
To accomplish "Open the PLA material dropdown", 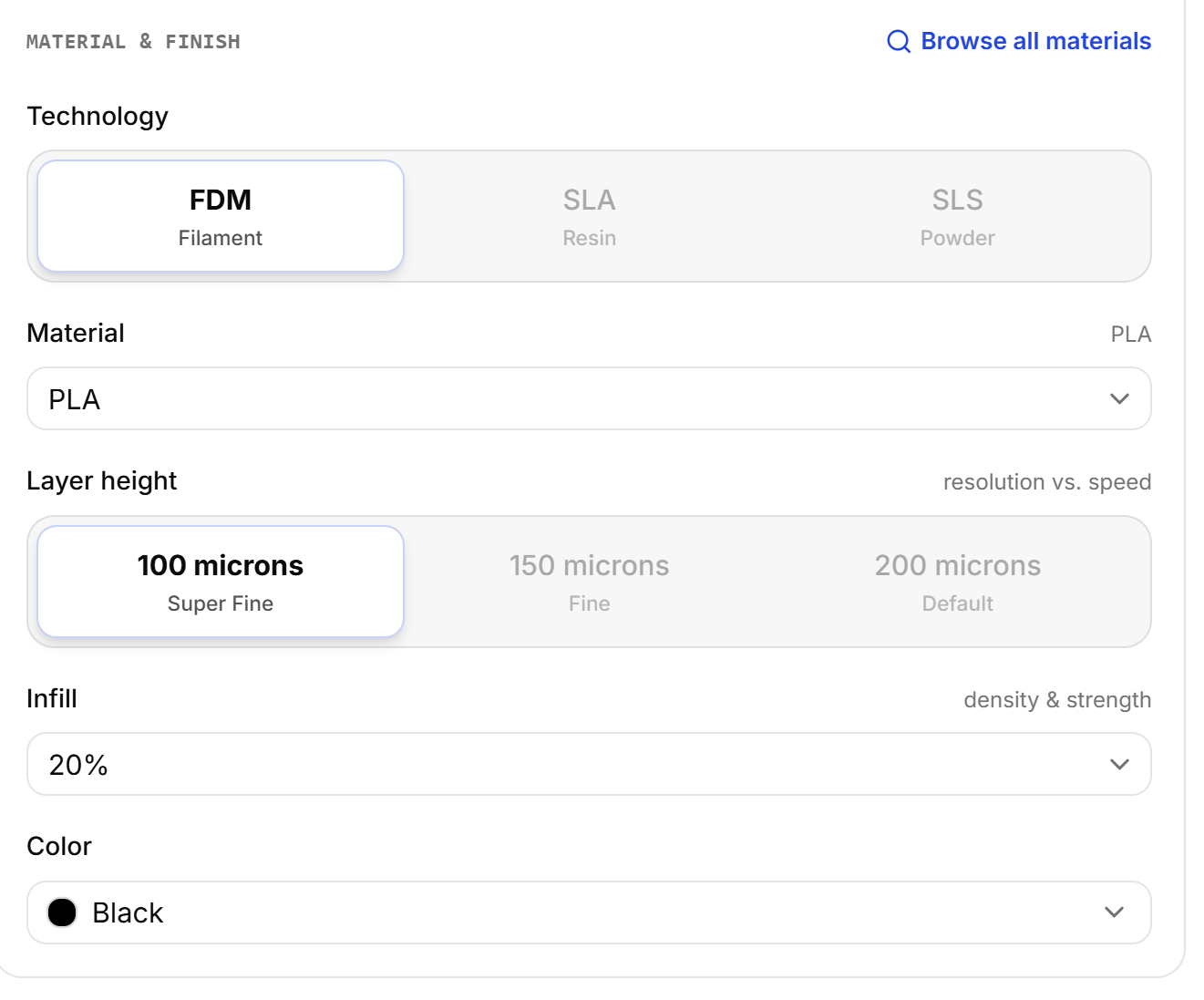I will [589, 398].
